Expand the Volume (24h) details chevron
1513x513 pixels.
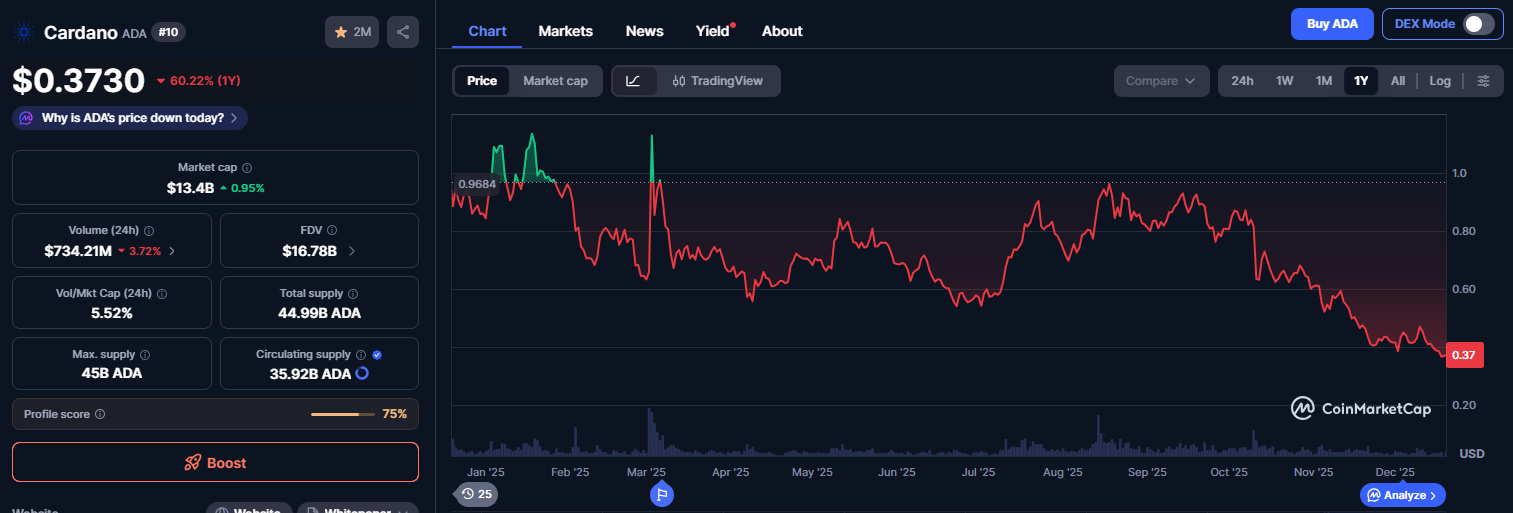click(x=172, y=251)
